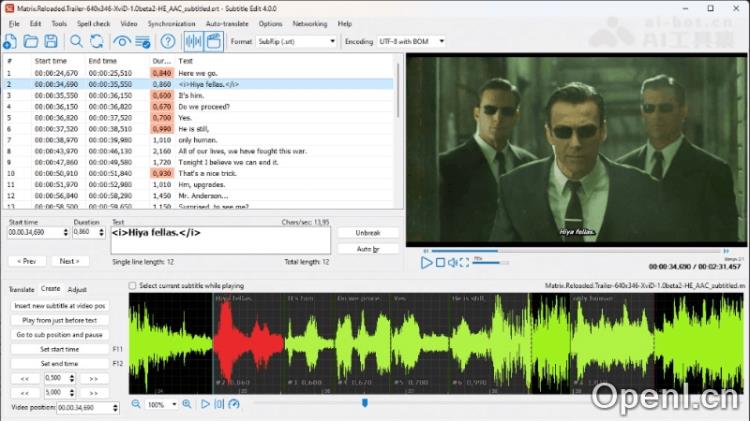Click the waveform position slider handle
The width and height of the screenshot is (750, 421).
pyautogui.click(x=365, y=403)
